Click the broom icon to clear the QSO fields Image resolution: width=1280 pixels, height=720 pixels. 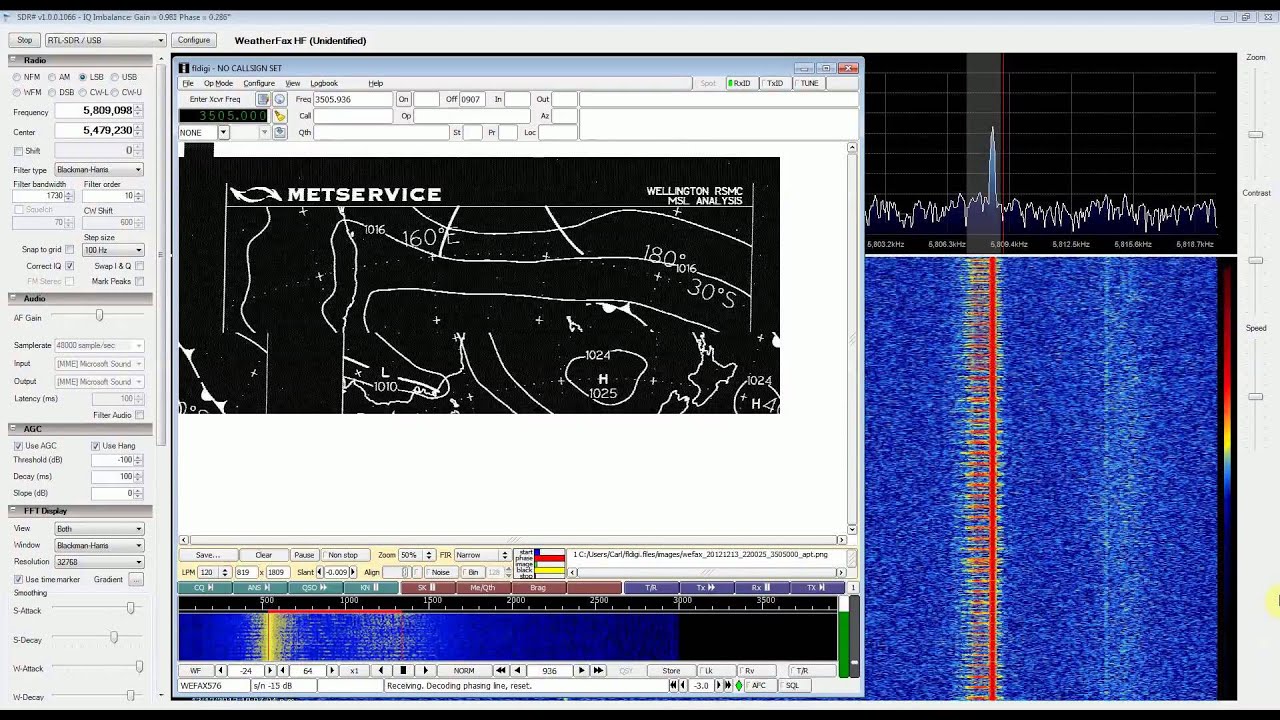[280, 116]
